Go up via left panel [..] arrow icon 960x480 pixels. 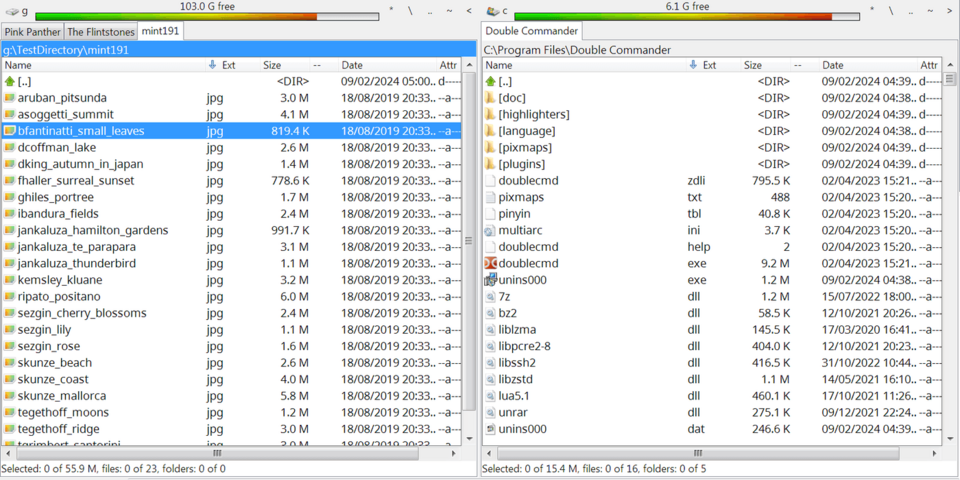(x=10, y=82)
